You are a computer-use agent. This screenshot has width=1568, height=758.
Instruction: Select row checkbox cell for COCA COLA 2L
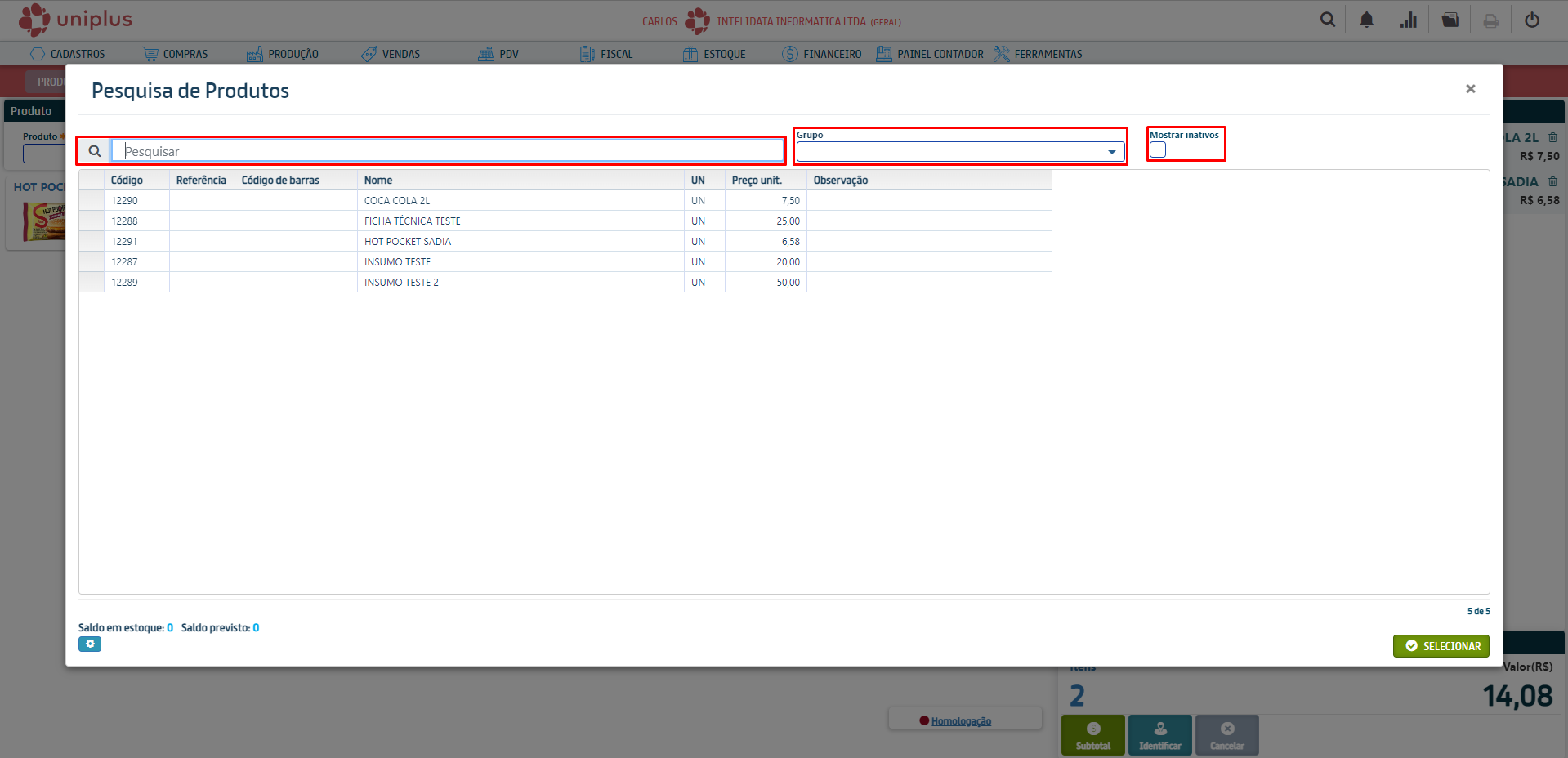point(92,201)
